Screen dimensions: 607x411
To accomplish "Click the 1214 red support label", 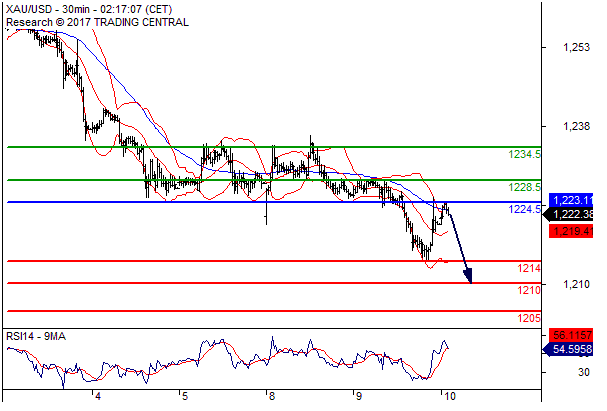I will [x=529, y=268].
